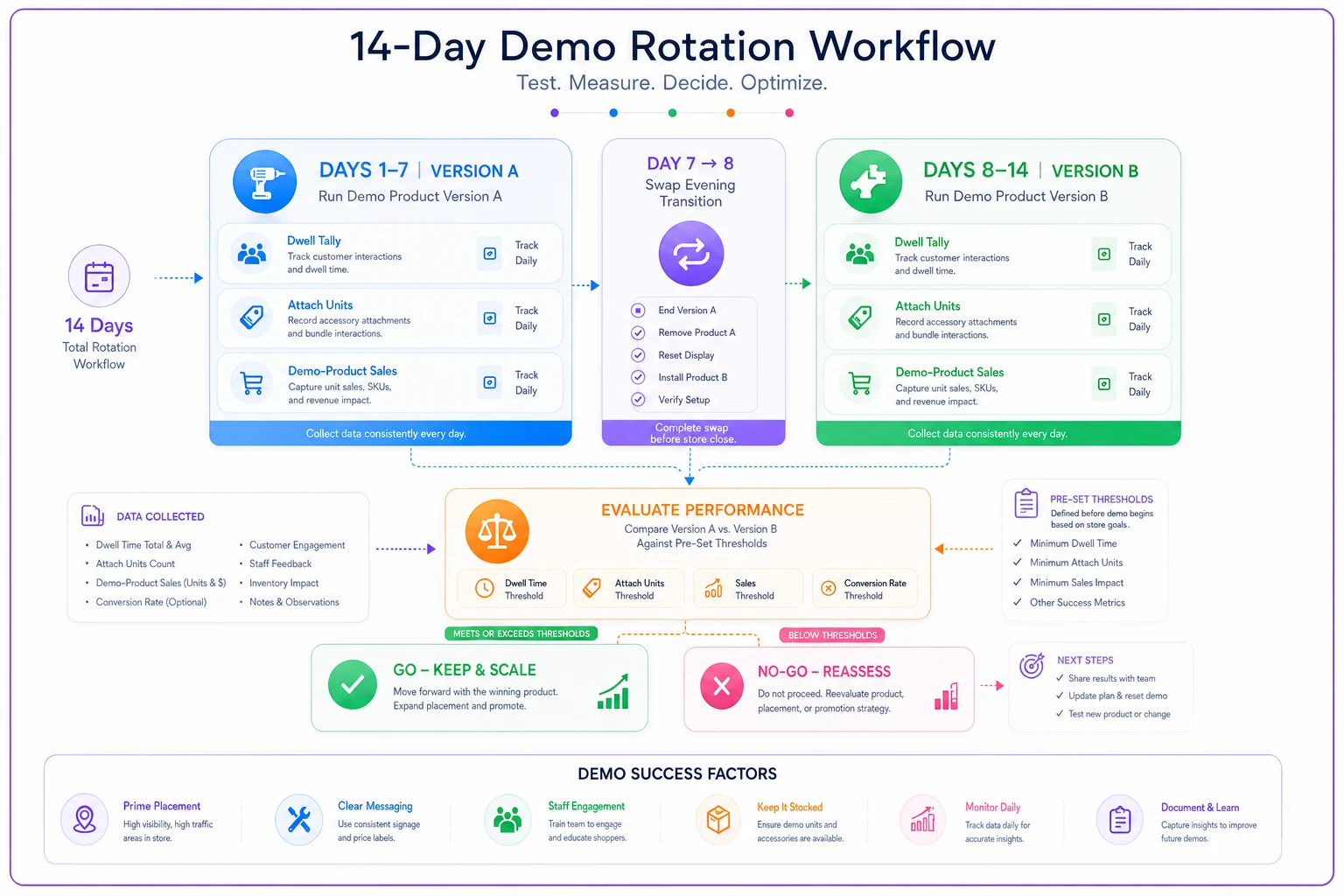Toggle the Remove Product A check circle
Image resolution: width=1344 pixels, height=896 pixels.
638,332
